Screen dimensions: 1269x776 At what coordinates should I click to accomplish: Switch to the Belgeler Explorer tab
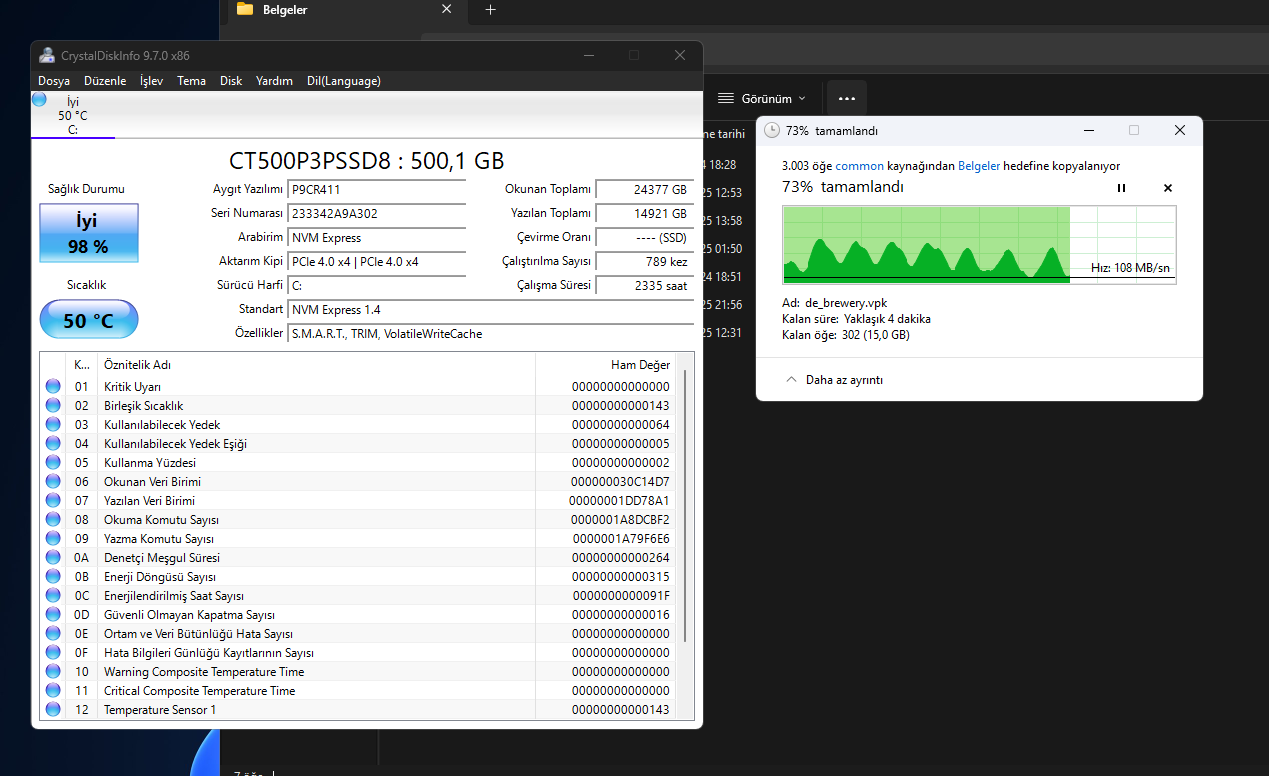pos(343,11)
